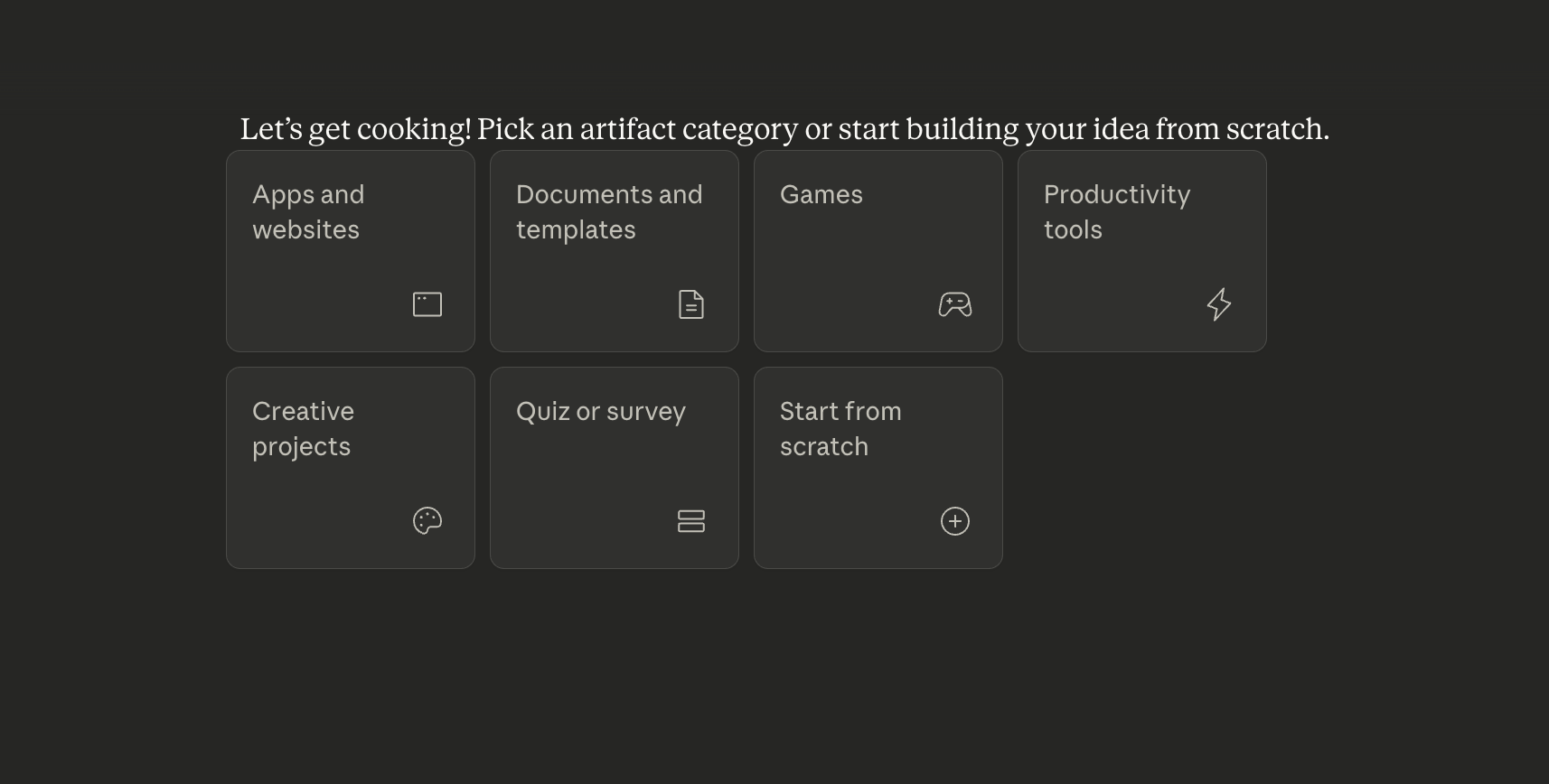Click the document page icon

pyautogui.click(x=691, y=304)
